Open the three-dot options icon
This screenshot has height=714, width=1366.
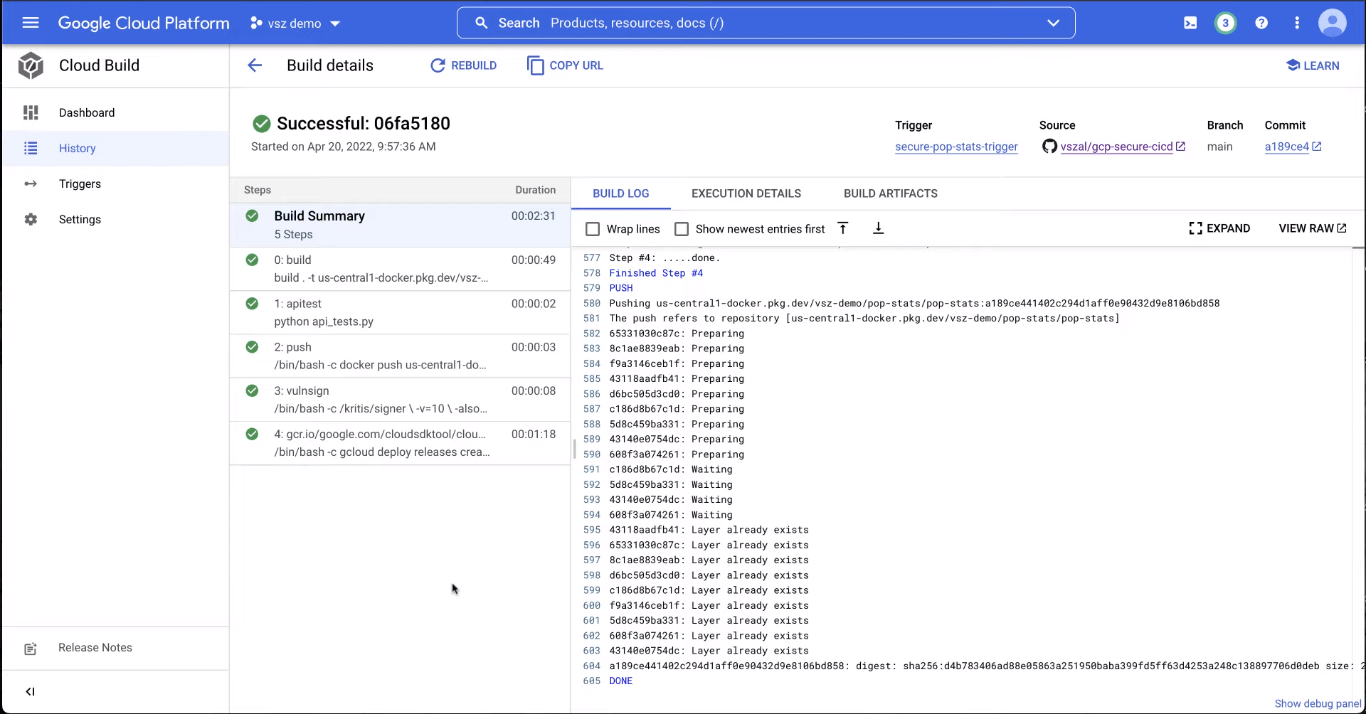[1296, 22]
